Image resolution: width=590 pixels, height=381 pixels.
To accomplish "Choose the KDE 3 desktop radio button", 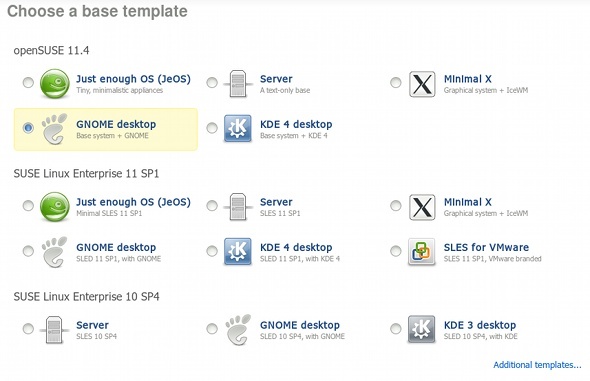I will click(395, 328).
